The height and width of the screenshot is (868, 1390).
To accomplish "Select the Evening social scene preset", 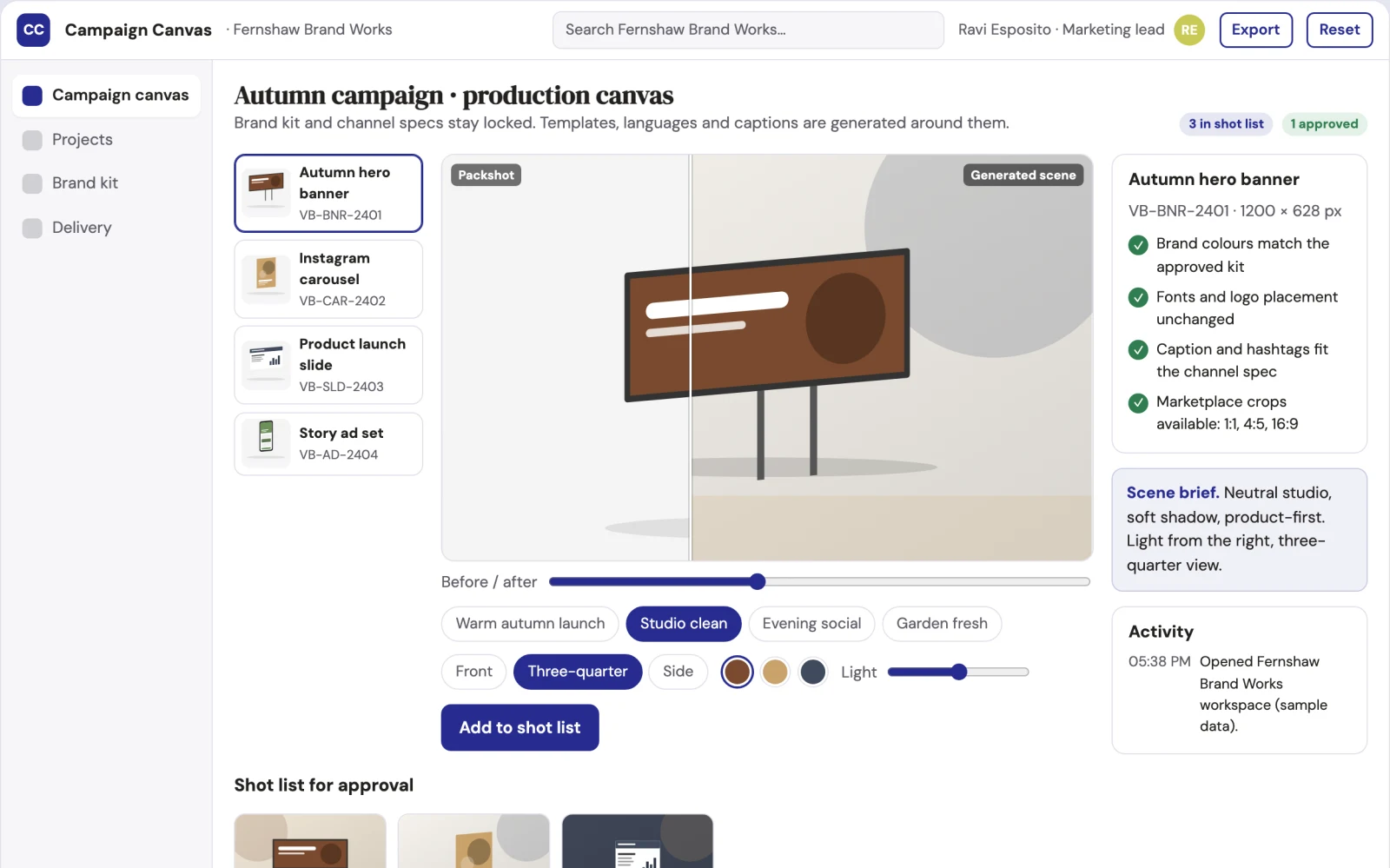I will pyautogui.click(x=811, y=624).
